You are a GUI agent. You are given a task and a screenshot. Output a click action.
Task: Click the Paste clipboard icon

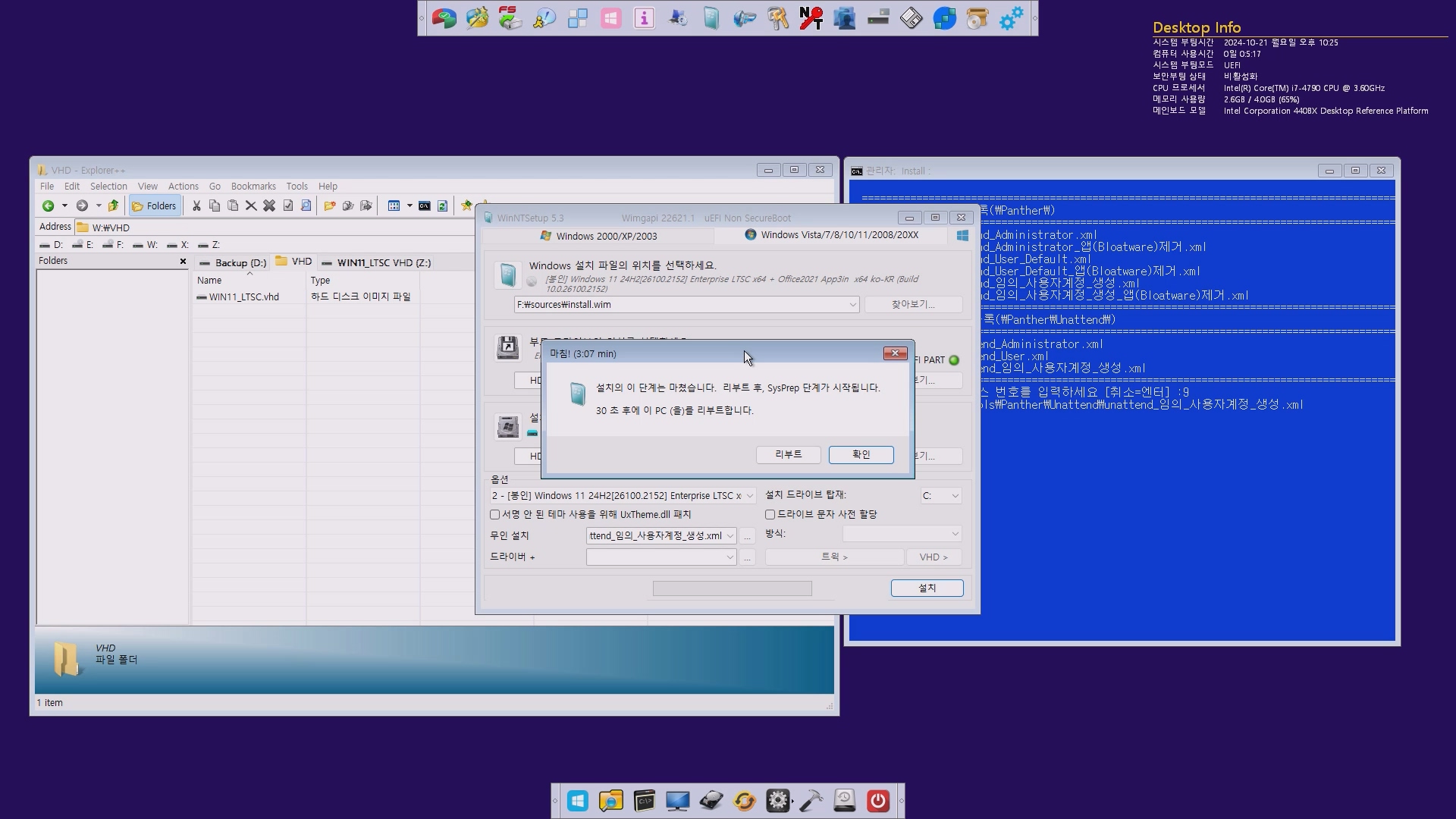(x=233, y=206)
